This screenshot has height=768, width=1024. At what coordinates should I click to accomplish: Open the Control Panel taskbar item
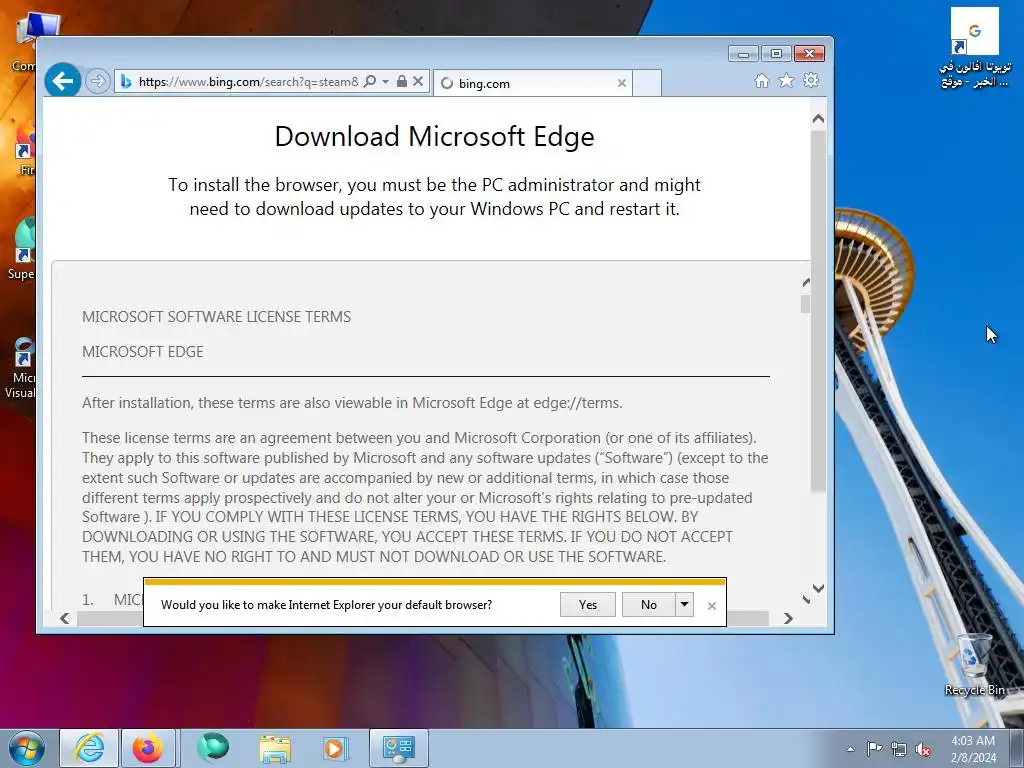(x=399, y=748)
